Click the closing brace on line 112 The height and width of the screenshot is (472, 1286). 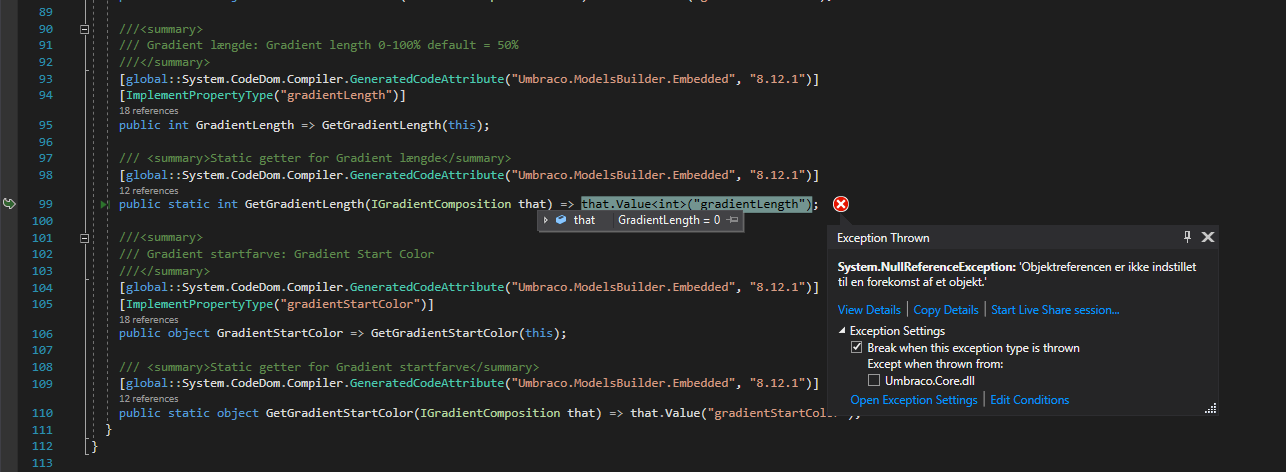pos(95,446)
